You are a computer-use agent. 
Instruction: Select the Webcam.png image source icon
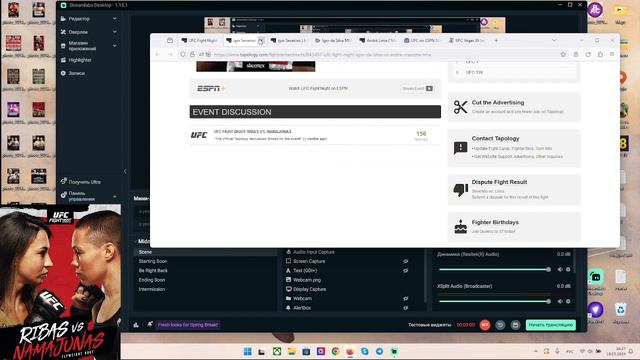(288, 280)
